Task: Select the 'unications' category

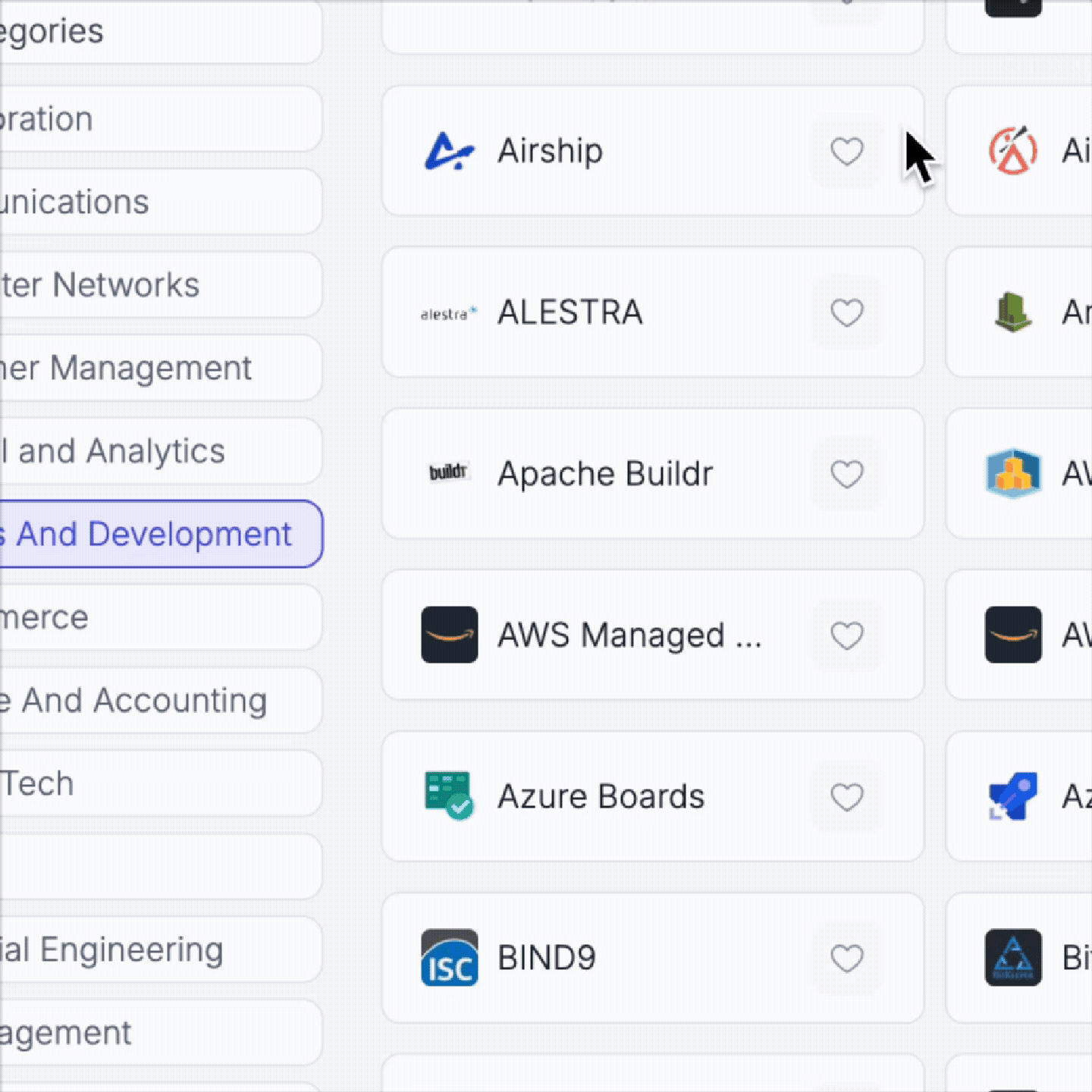Action: coord(161,202)
